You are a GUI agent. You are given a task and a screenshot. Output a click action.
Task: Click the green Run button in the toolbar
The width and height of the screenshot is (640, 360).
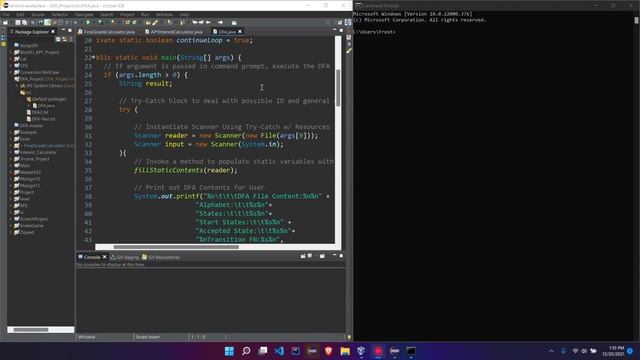coord(88,22)
